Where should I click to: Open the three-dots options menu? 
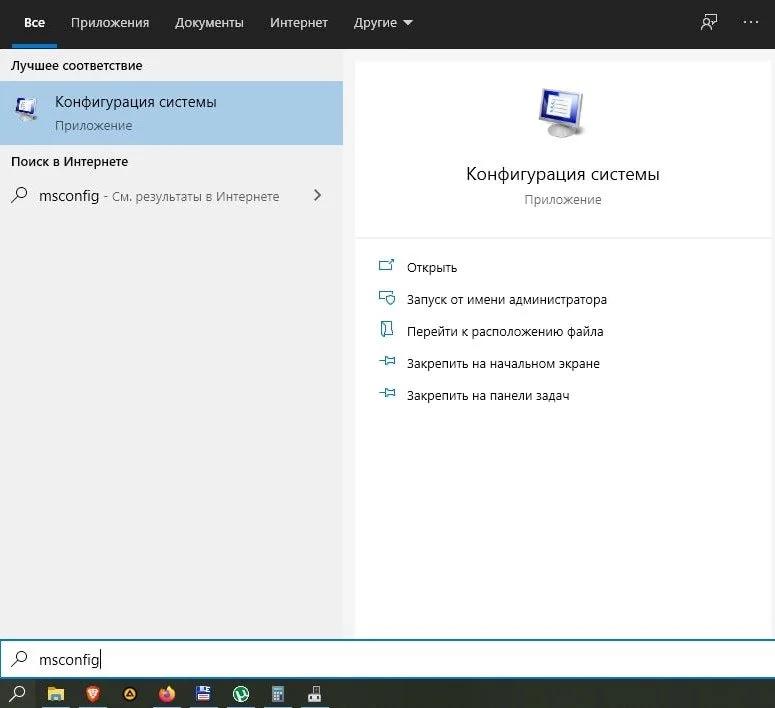(x=750, y=22)
